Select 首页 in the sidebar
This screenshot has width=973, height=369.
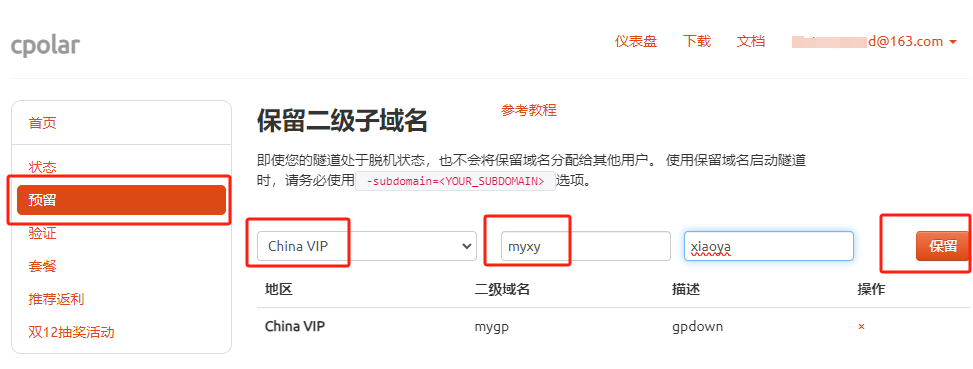coord(42,123)
